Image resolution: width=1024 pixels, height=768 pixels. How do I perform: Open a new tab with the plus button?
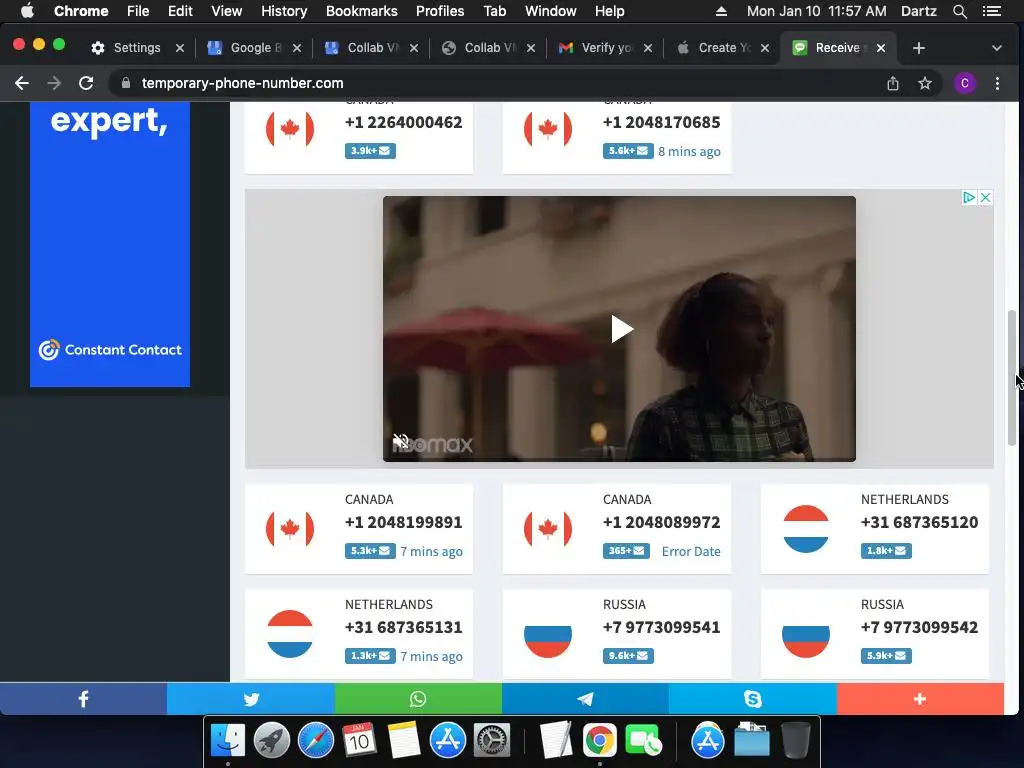point(919,48)
